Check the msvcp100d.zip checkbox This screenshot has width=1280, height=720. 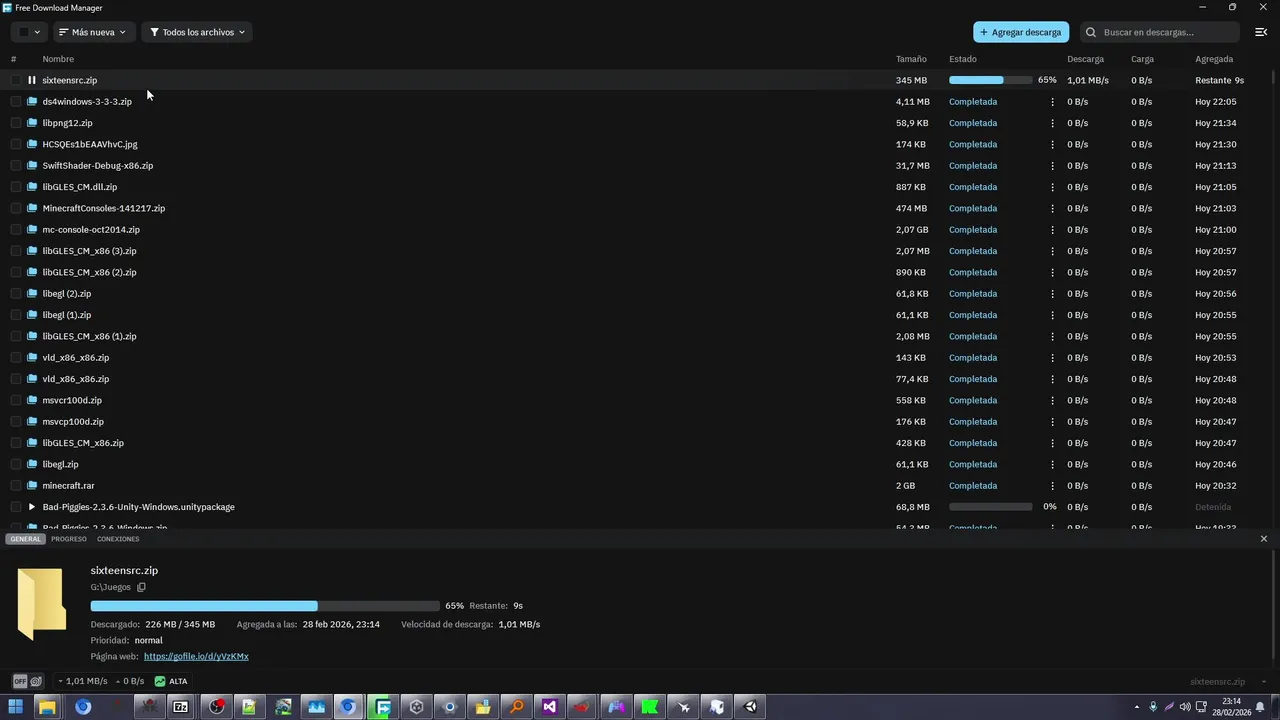tap(15, 421)
